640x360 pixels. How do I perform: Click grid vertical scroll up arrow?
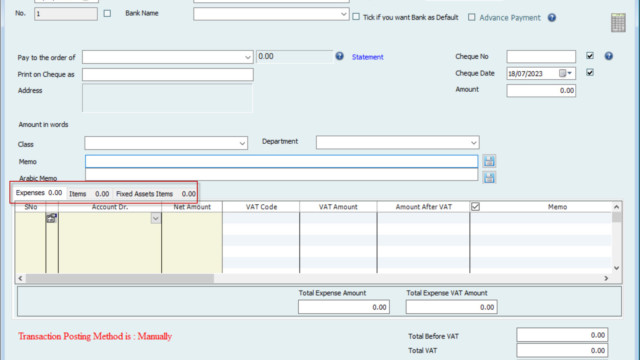coord(616,207)
